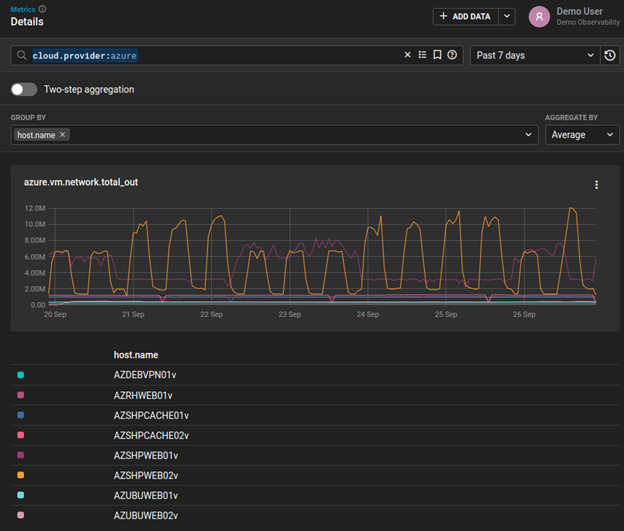Click the bookmark icon to save the query

click(x=437, y=55)
